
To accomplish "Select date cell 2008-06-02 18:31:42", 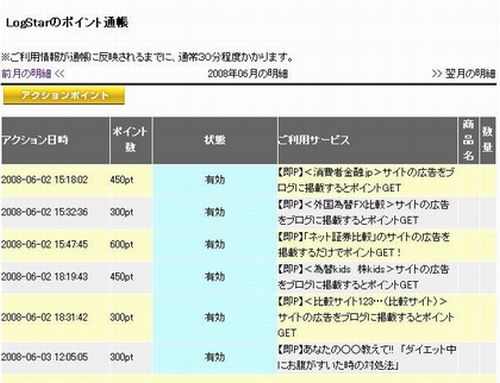I will [44, 317].
